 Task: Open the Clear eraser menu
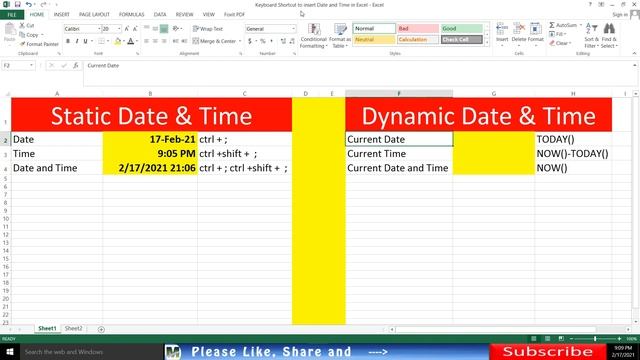560,43
